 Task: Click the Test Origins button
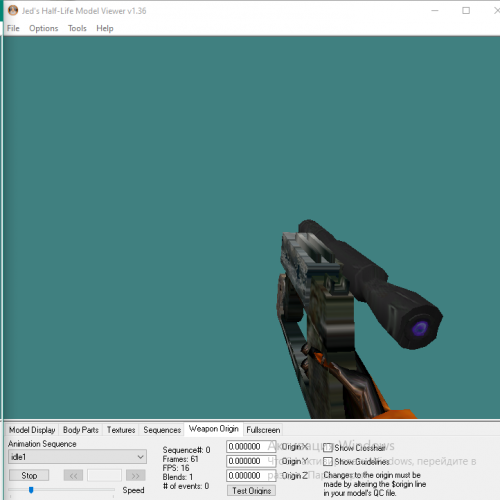coord(252,491)
